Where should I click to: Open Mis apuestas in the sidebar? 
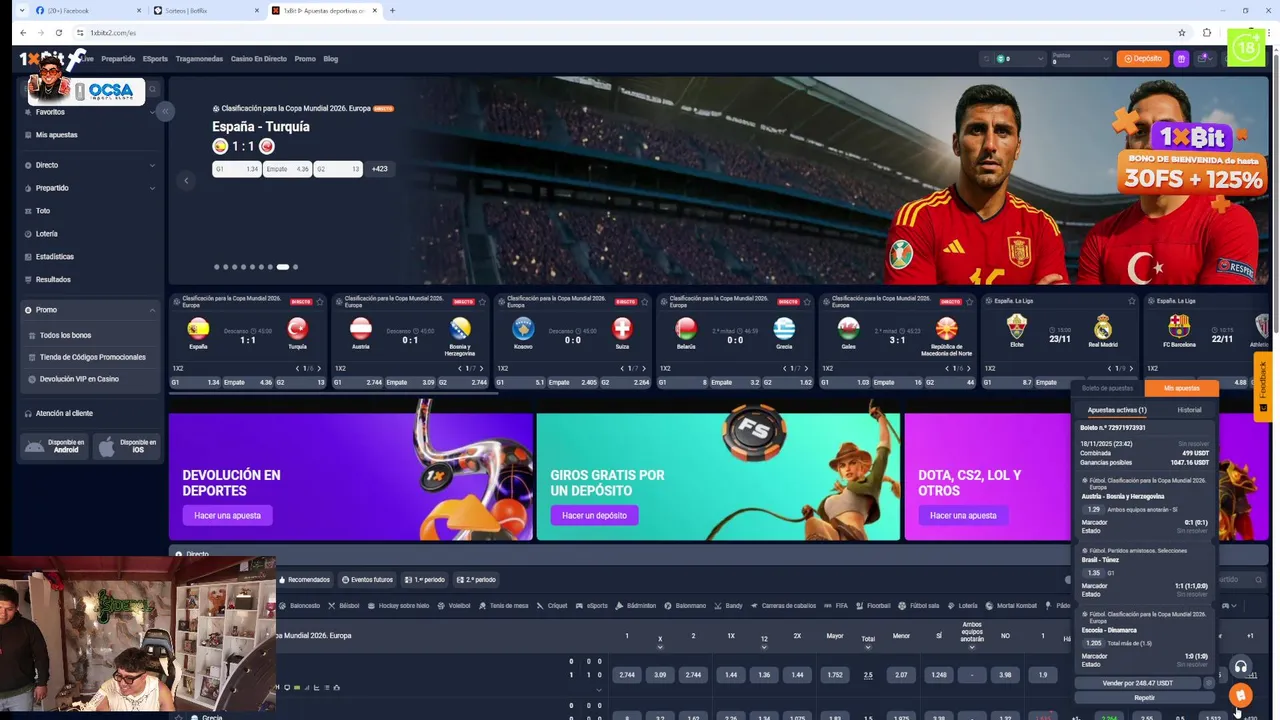[56, 135]
